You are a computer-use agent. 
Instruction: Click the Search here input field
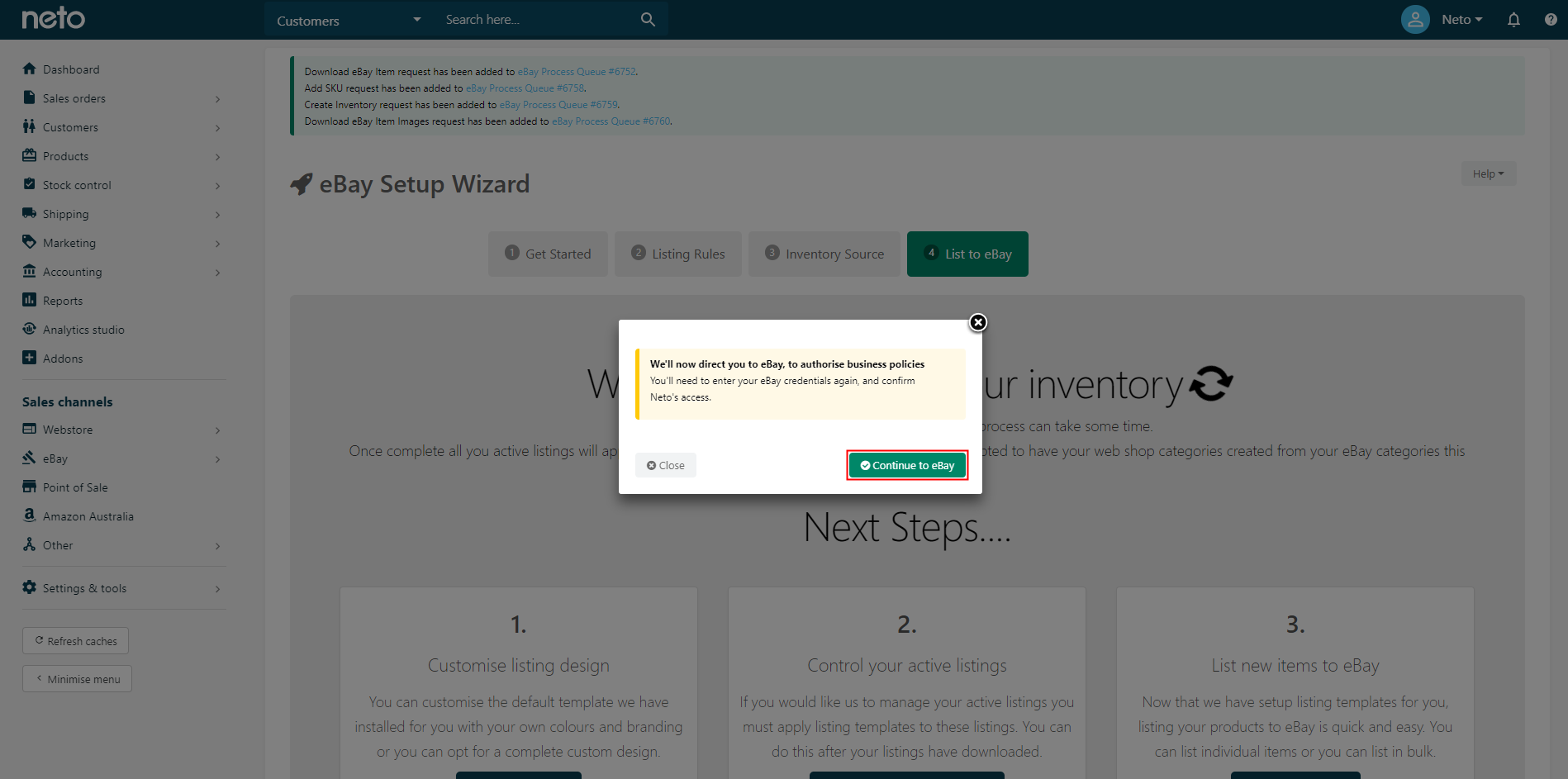click(x=537, y=20)
